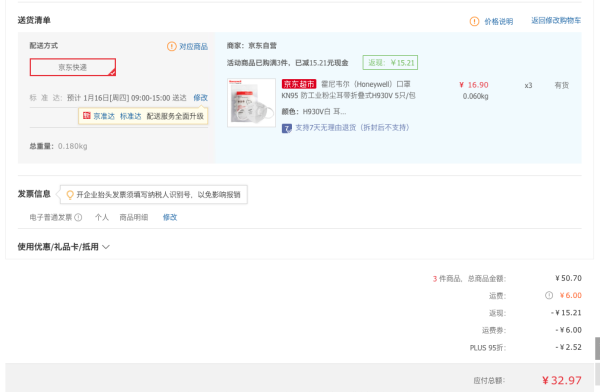Click the 京准达 link in tooltip
Image resolution: width=600 pixels, height=392 pixels.
pyautogui.click(x=104, y=116)
